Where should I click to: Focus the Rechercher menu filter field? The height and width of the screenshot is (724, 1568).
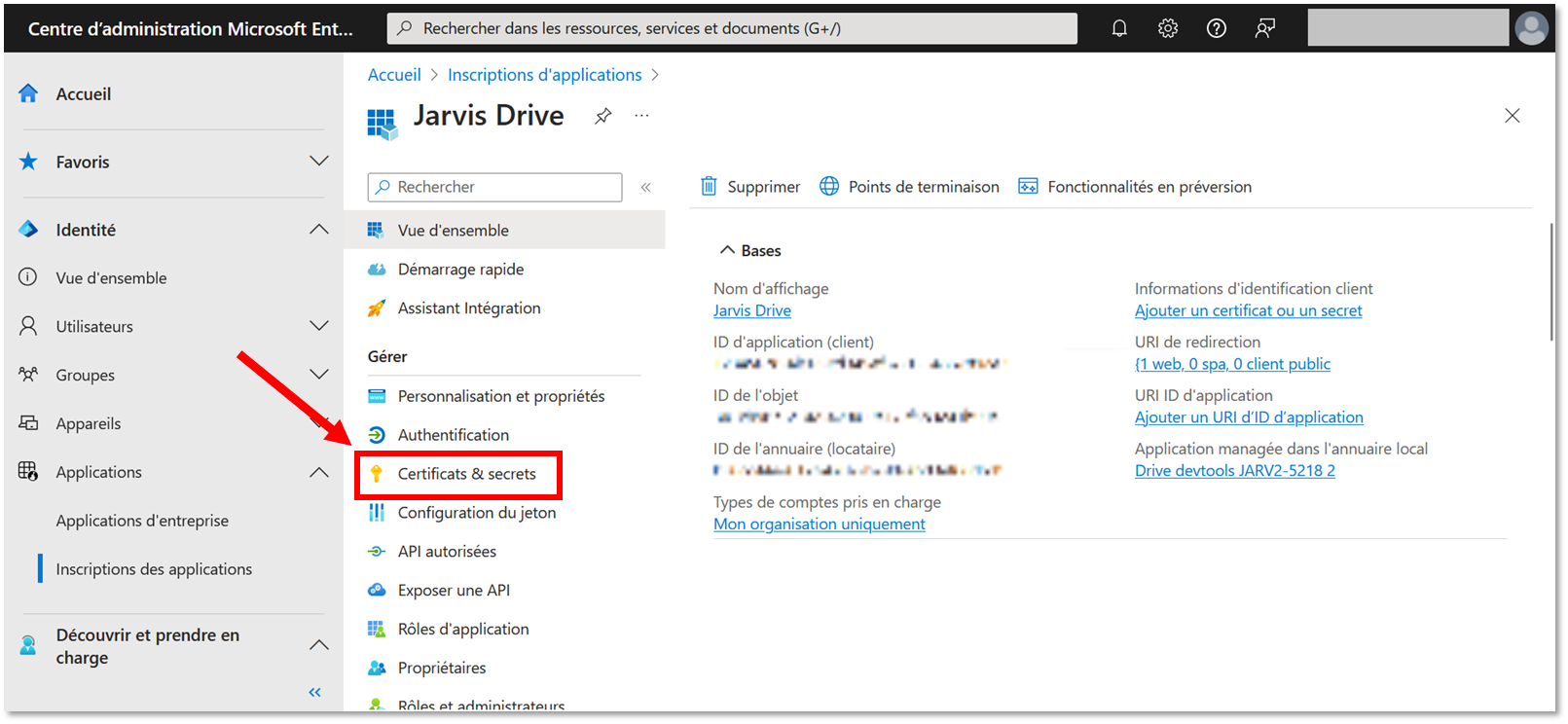coord(494,187)
